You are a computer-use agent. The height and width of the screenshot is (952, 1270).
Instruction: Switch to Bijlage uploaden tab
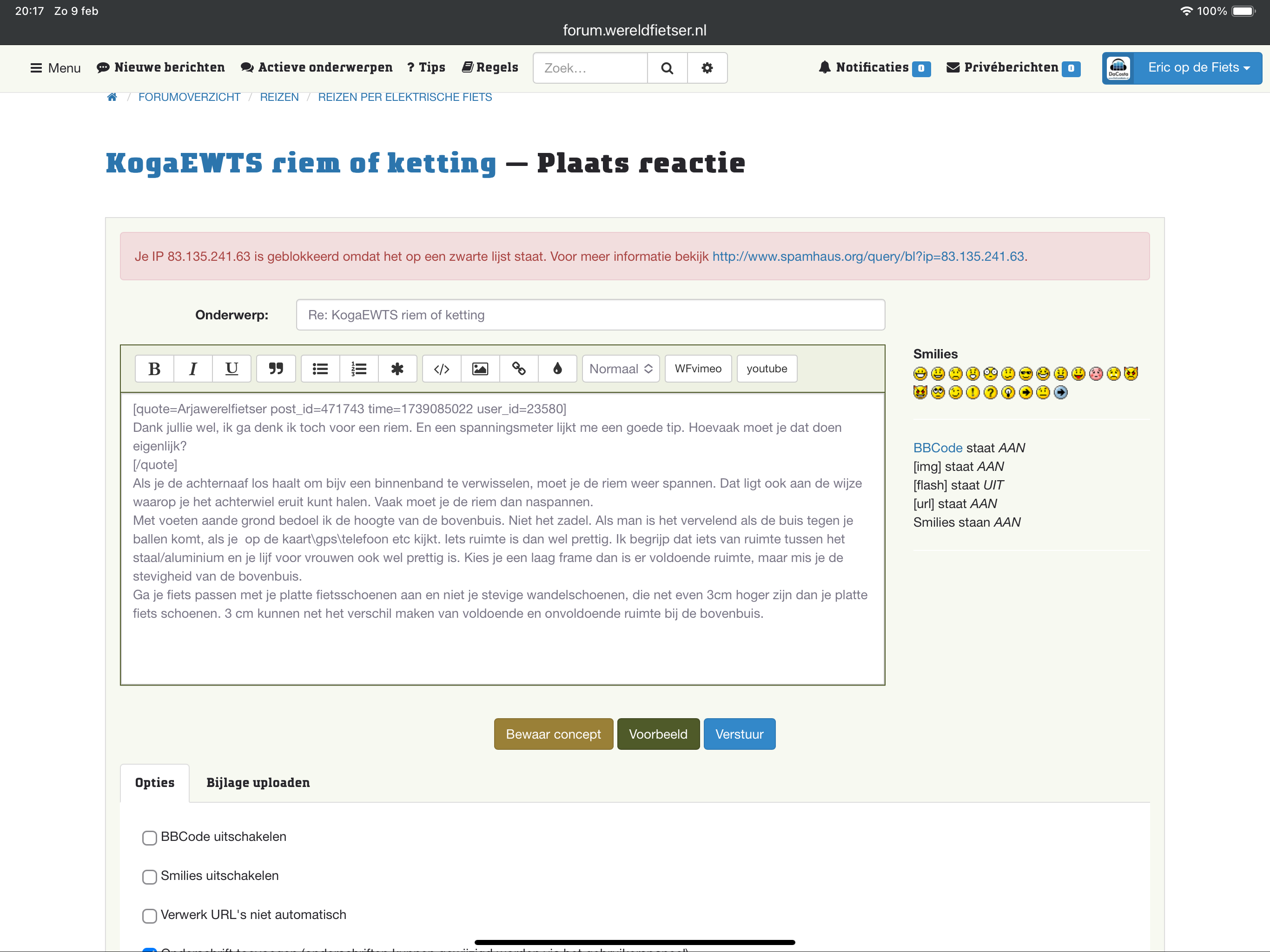pos(258,783)
